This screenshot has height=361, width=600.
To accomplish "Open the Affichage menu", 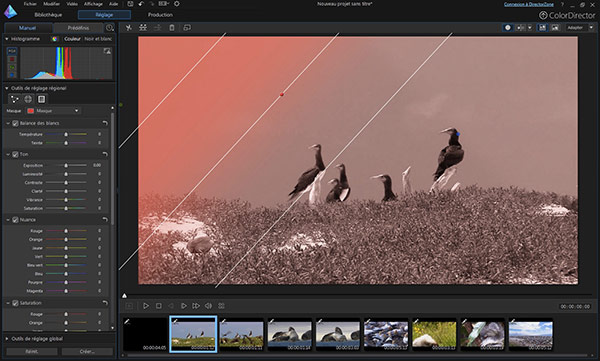I will [93, 4].
